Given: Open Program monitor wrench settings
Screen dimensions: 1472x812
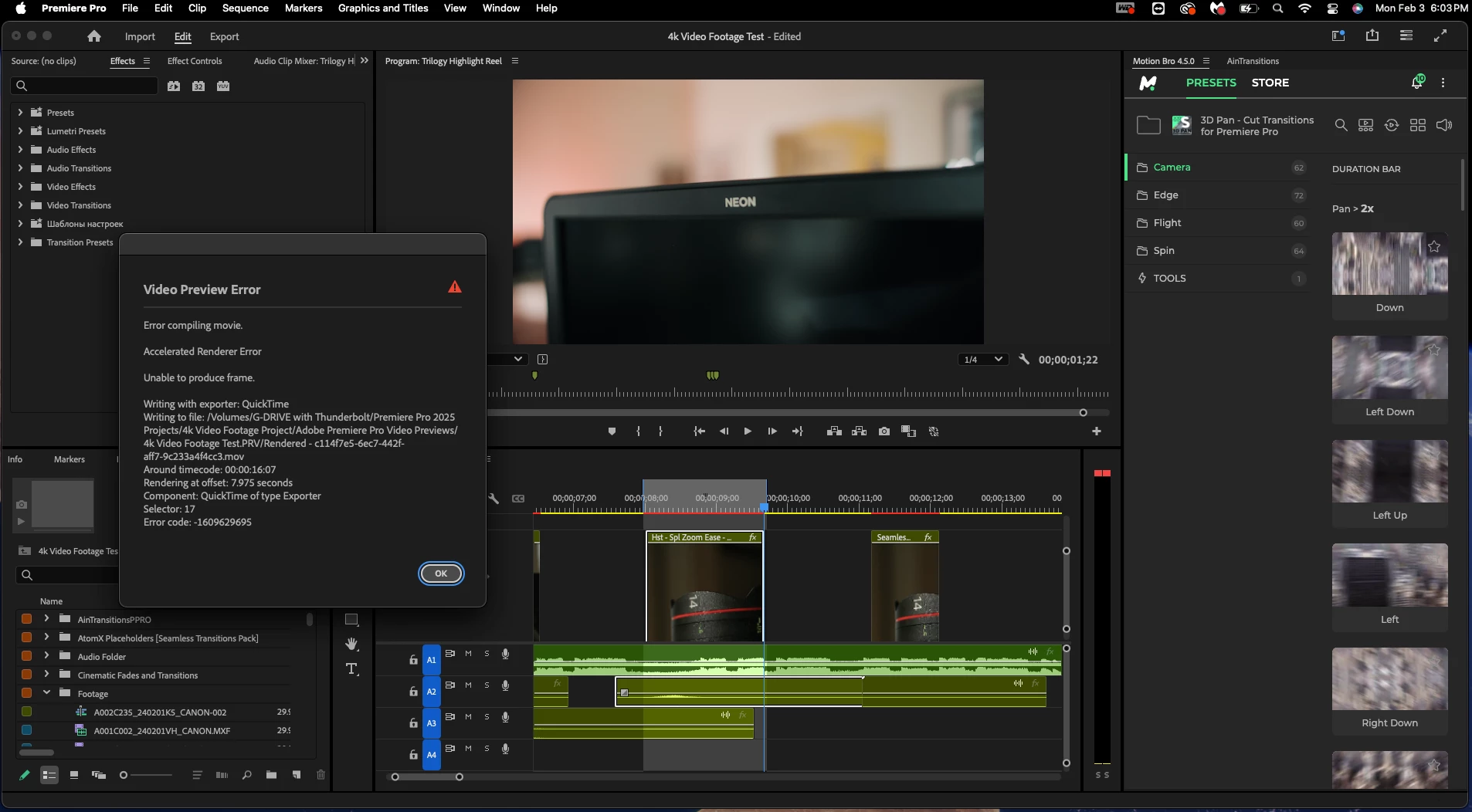Looking at the screenshot, I should [1024, 359].
